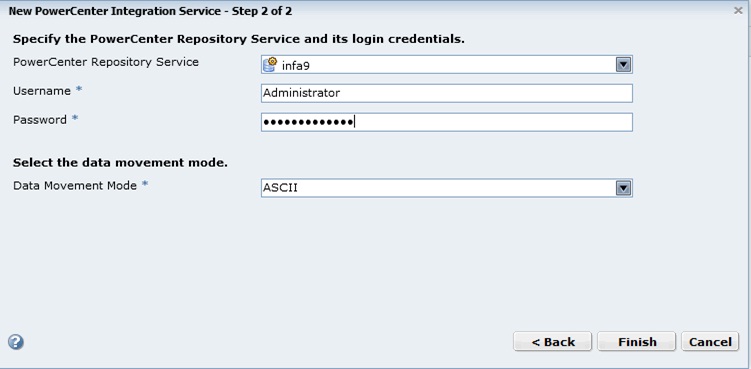
Task: Click the help question mark icon
Action: (16, 342)
